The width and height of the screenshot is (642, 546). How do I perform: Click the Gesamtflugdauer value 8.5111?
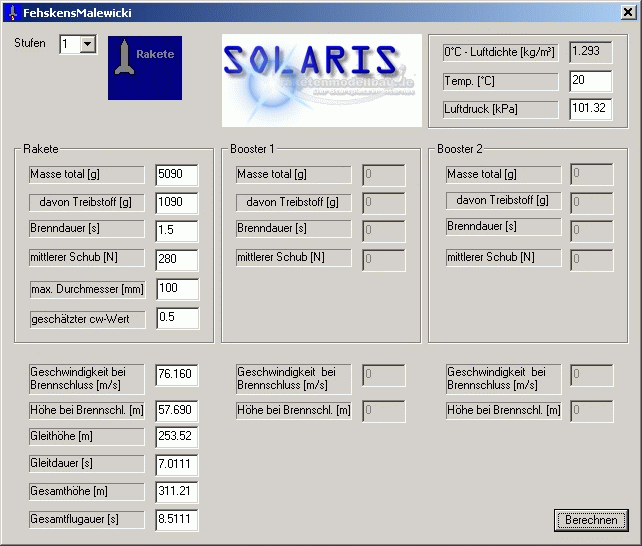(176, 520)
